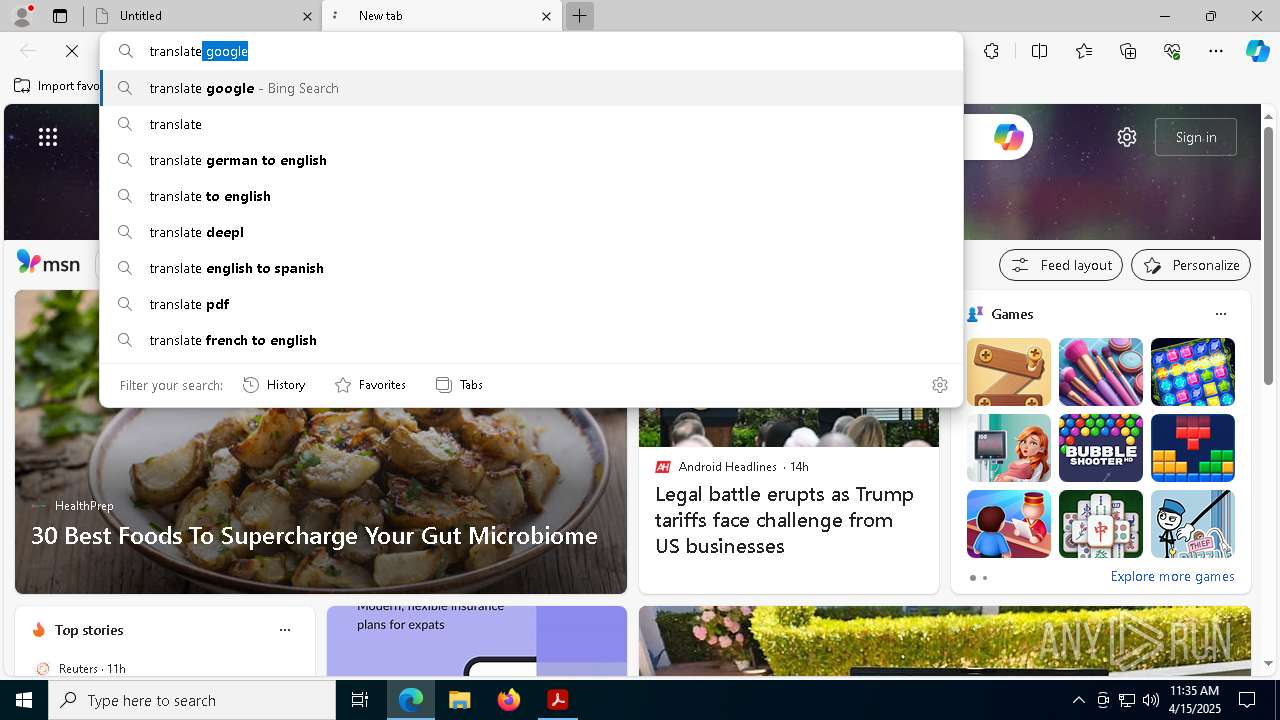Open the notification center icon

(1247, 700)
